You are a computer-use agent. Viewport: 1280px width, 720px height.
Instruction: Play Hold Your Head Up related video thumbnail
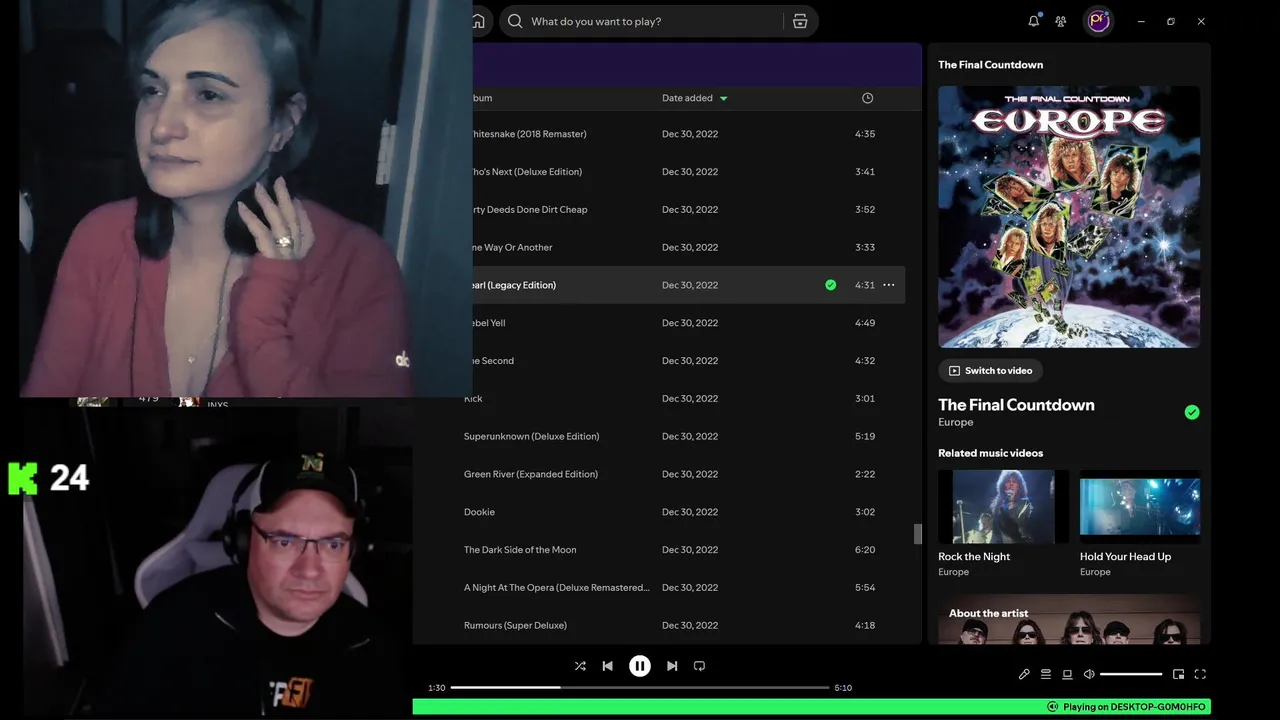pos(1140,507)
